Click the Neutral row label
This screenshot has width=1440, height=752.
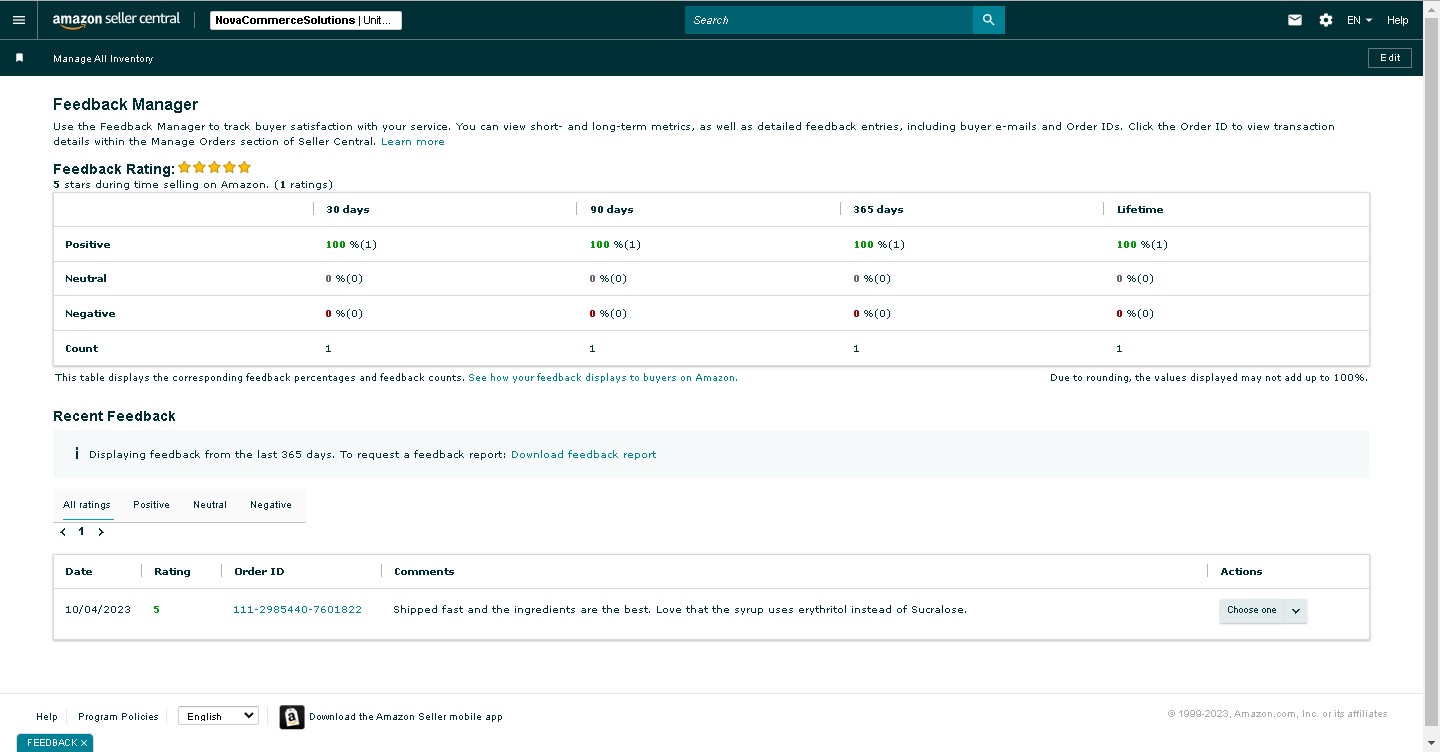(86, 279)
